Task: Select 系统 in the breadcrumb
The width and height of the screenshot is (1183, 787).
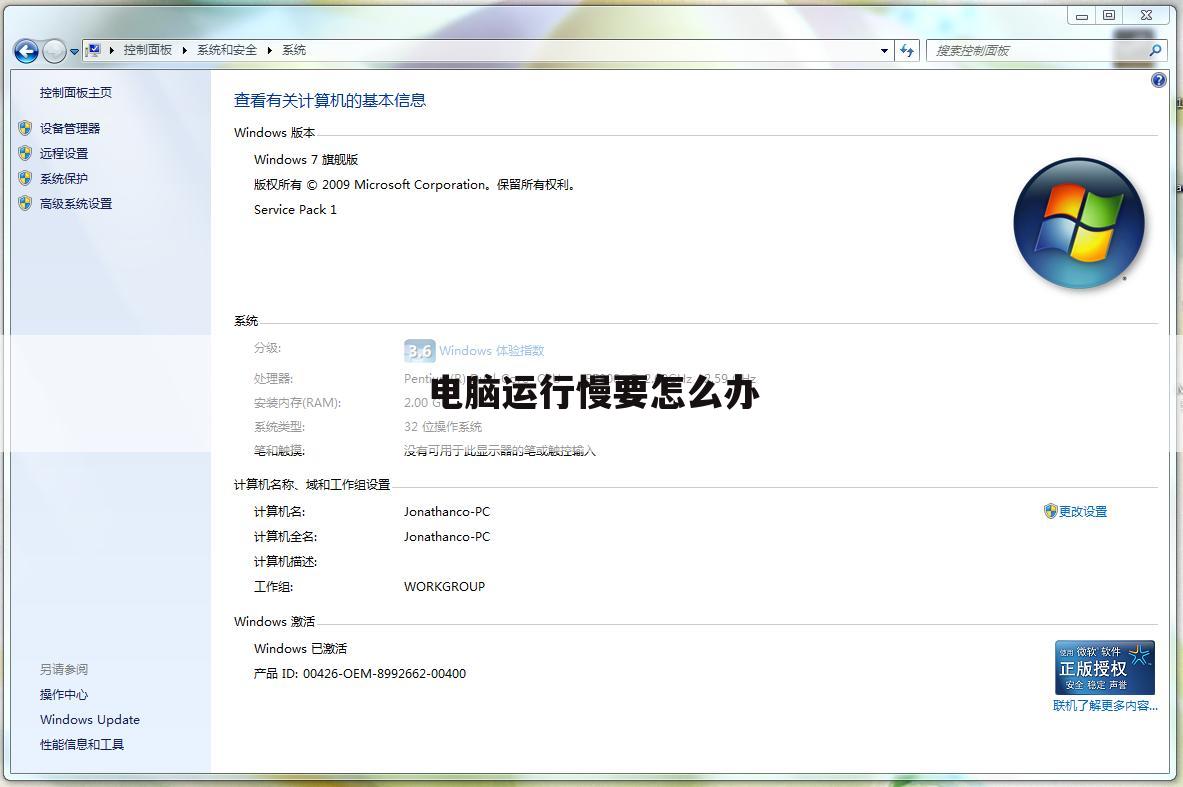Action: click(293, 50)
